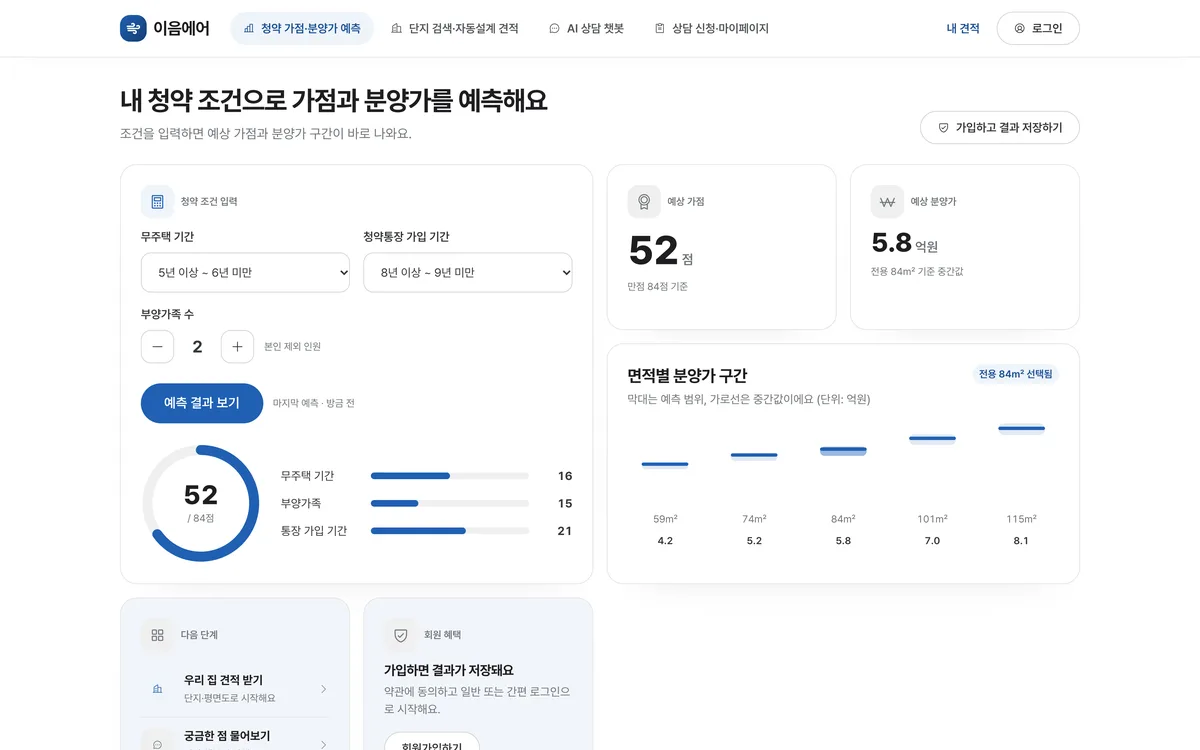The width and height of the screenshot is (1200, 750).
Task: Click the 예측 결과 보기 button
Action: (202, 403)
